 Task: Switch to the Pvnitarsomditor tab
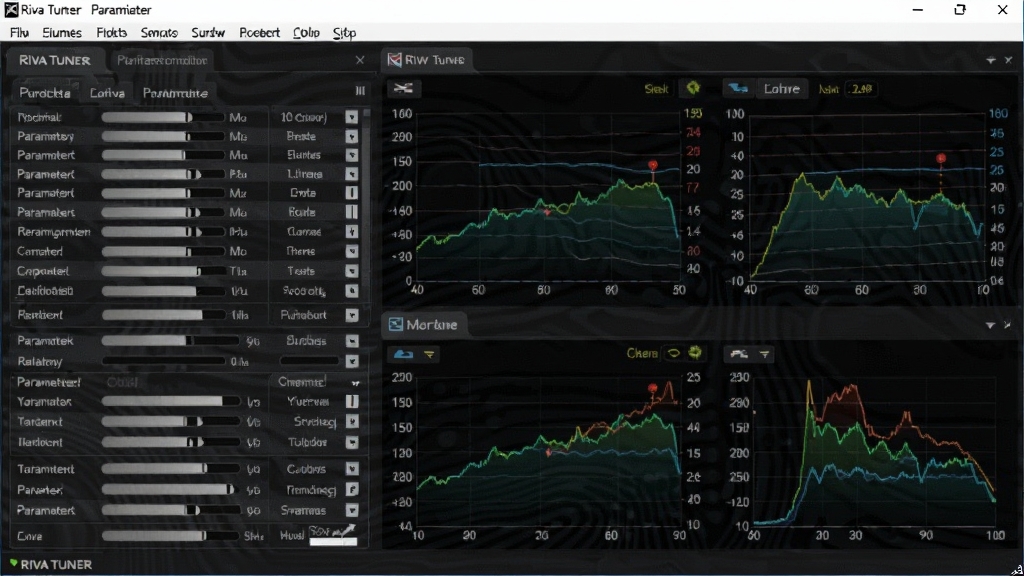pos(162,60)
